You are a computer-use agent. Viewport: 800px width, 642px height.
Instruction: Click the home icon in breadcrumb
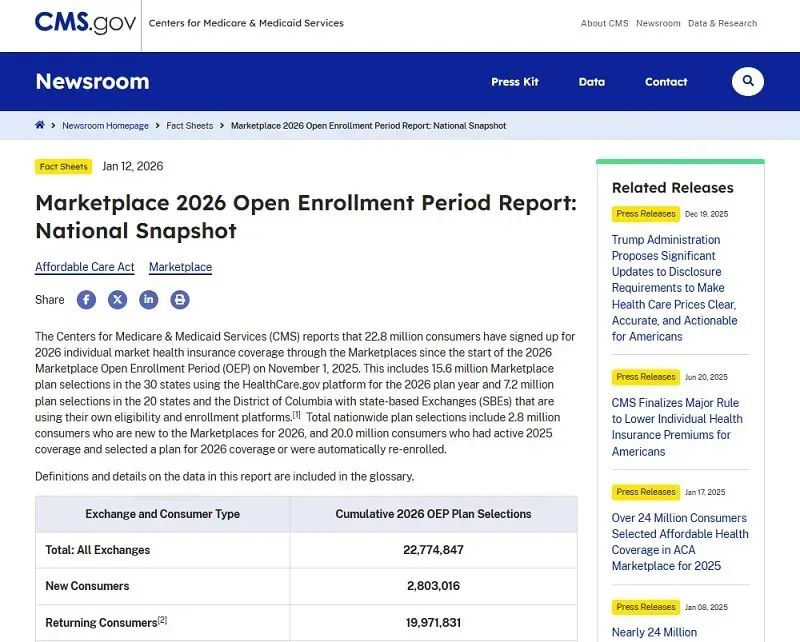pos(40,125)
